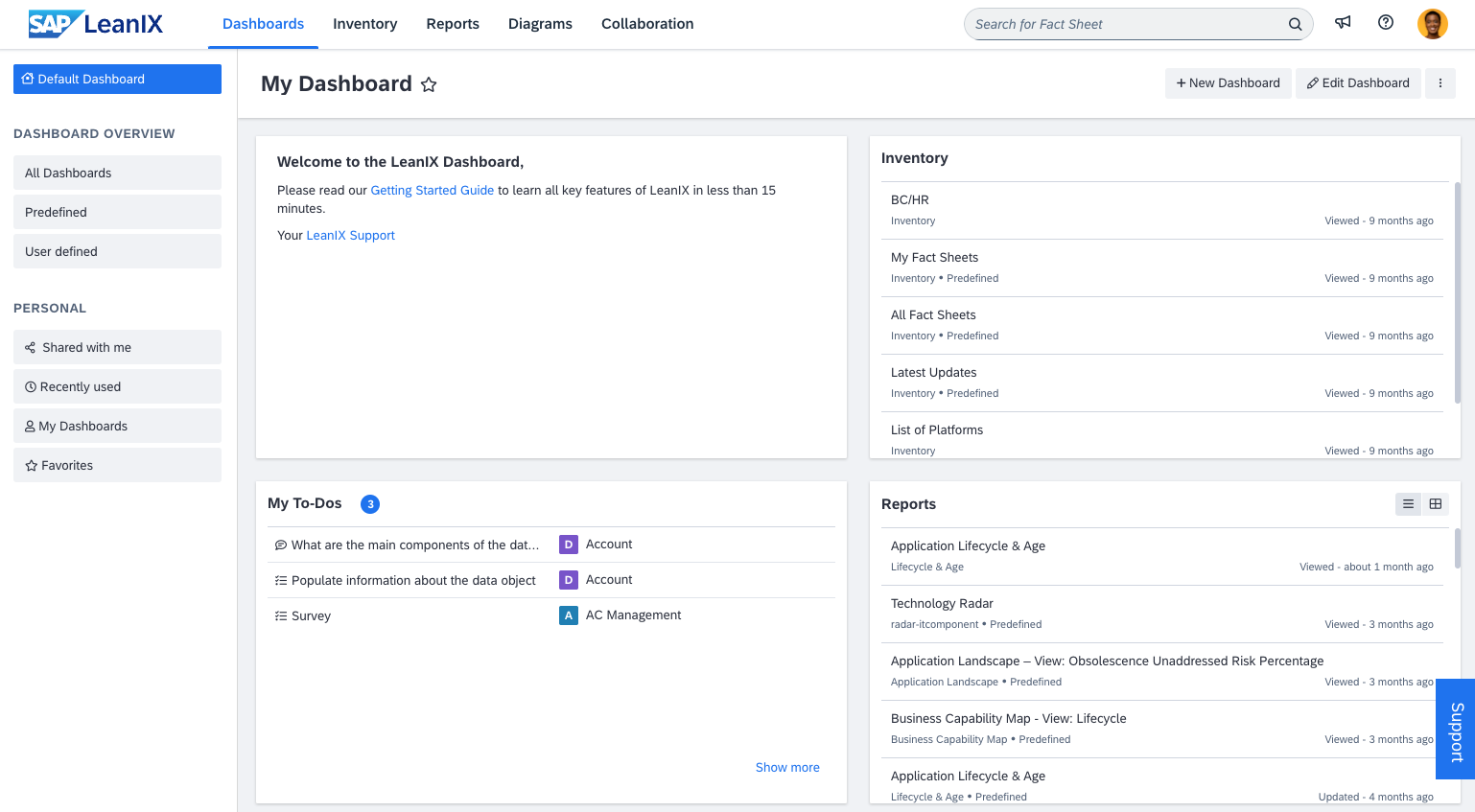
Task: Open the Reports tab
Action: pos(453,24)
